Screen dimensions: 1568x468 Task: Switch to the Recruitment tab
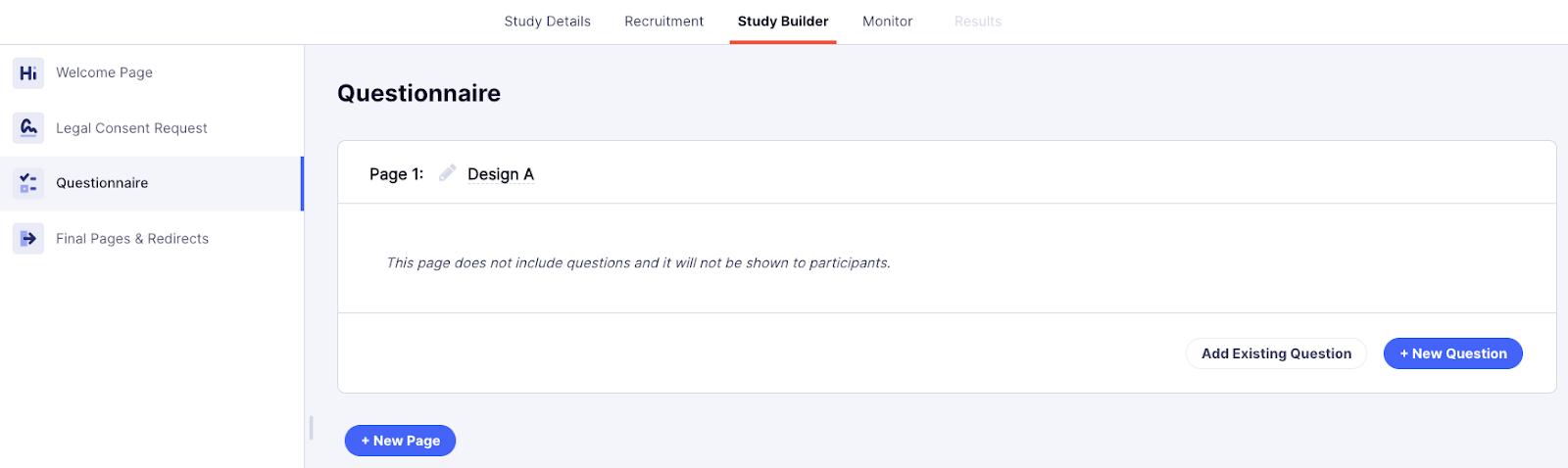point(663,22)
